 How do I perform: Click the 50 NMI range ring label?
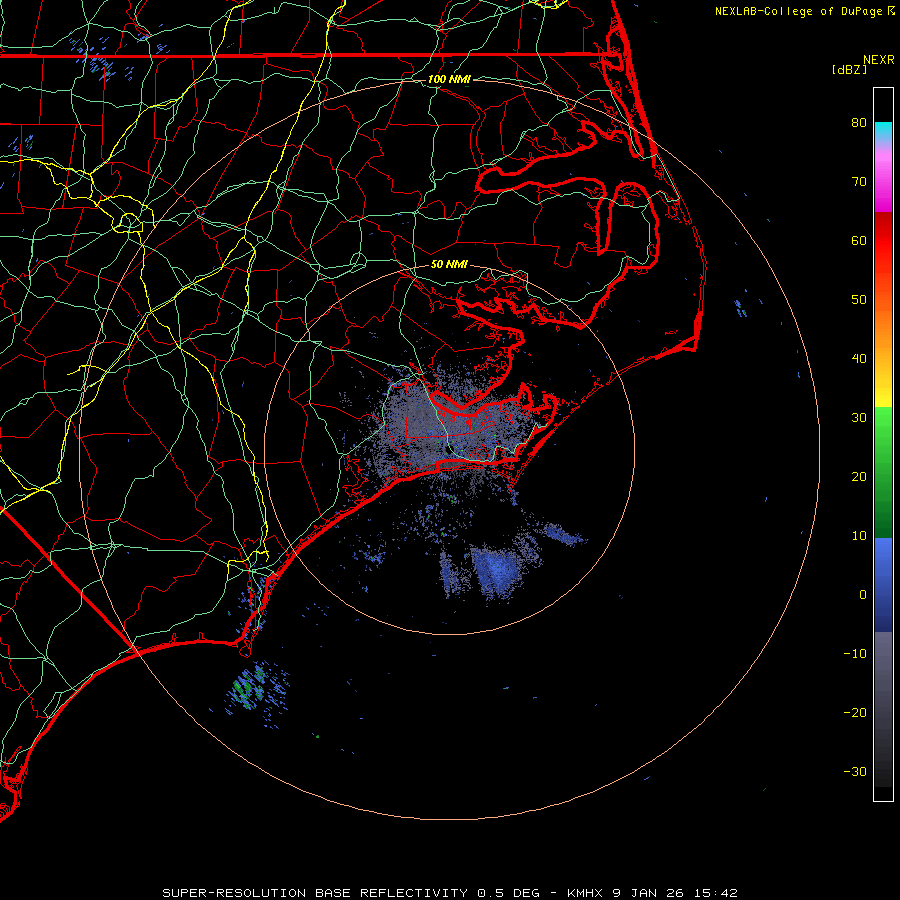click(449, 265)
